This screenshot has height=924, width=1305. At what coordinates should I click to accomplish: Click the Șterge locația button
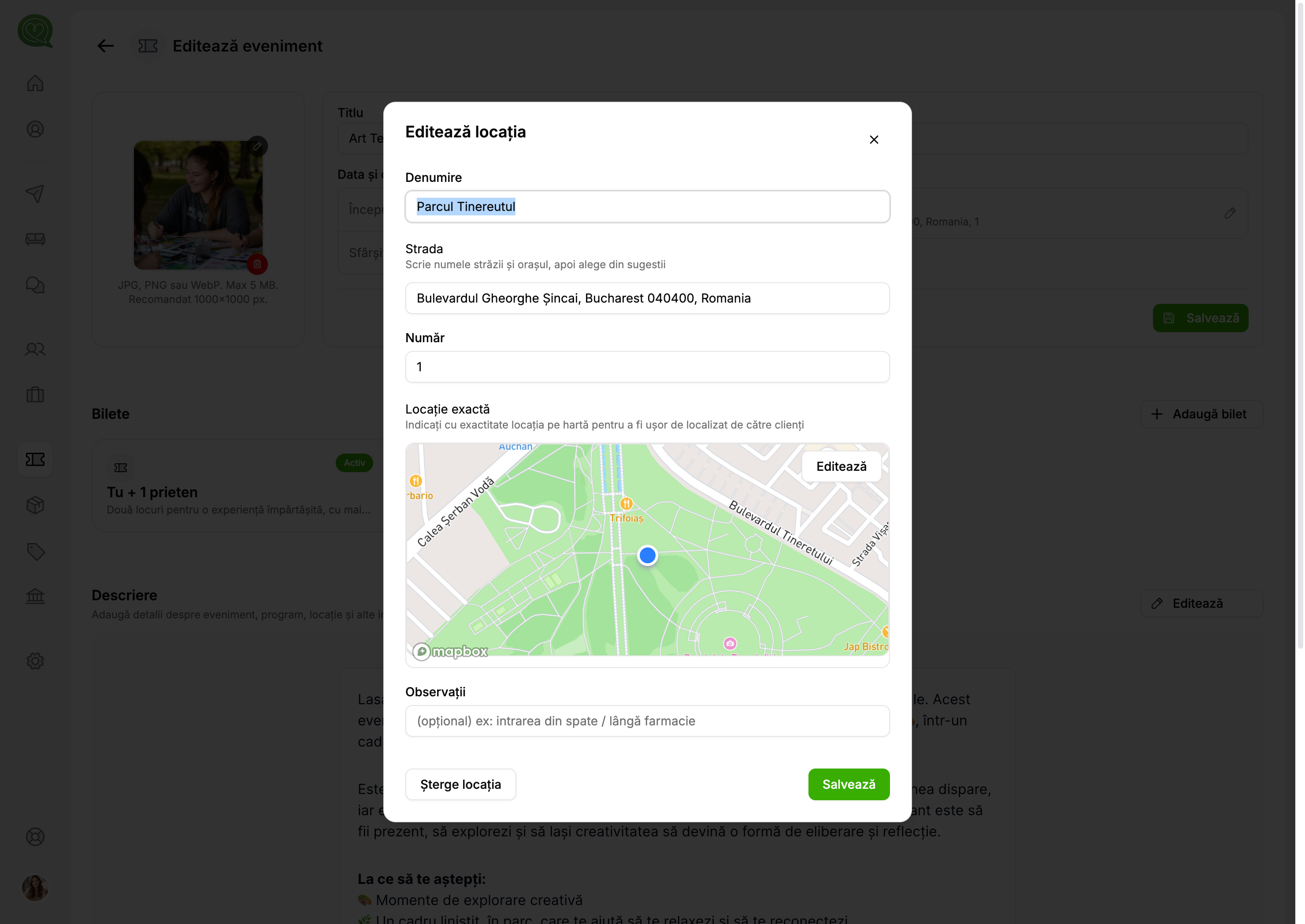[x=460, y=784]
